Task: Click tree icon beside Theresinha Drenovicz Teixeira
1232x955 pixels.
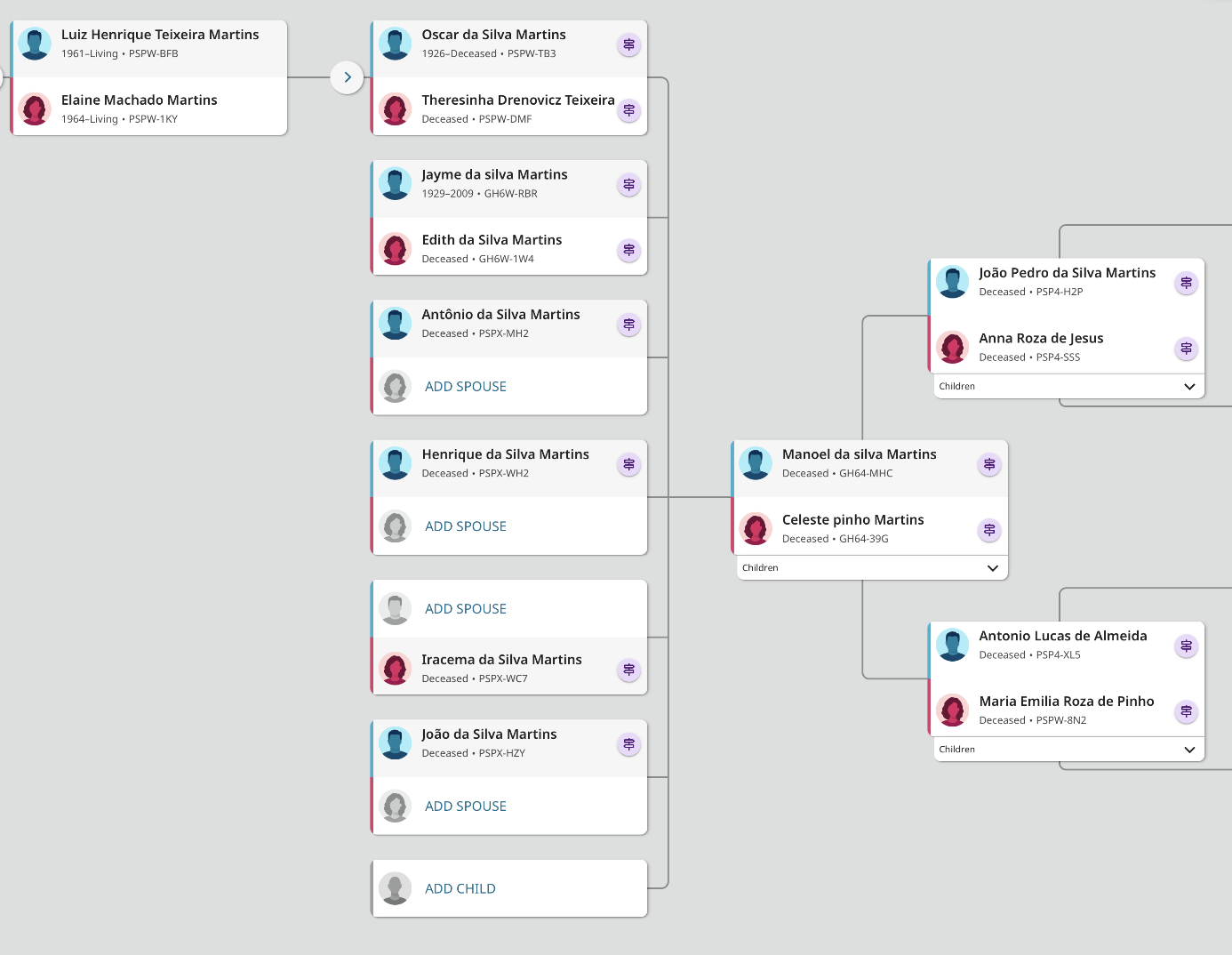Action: coord(628,110)
